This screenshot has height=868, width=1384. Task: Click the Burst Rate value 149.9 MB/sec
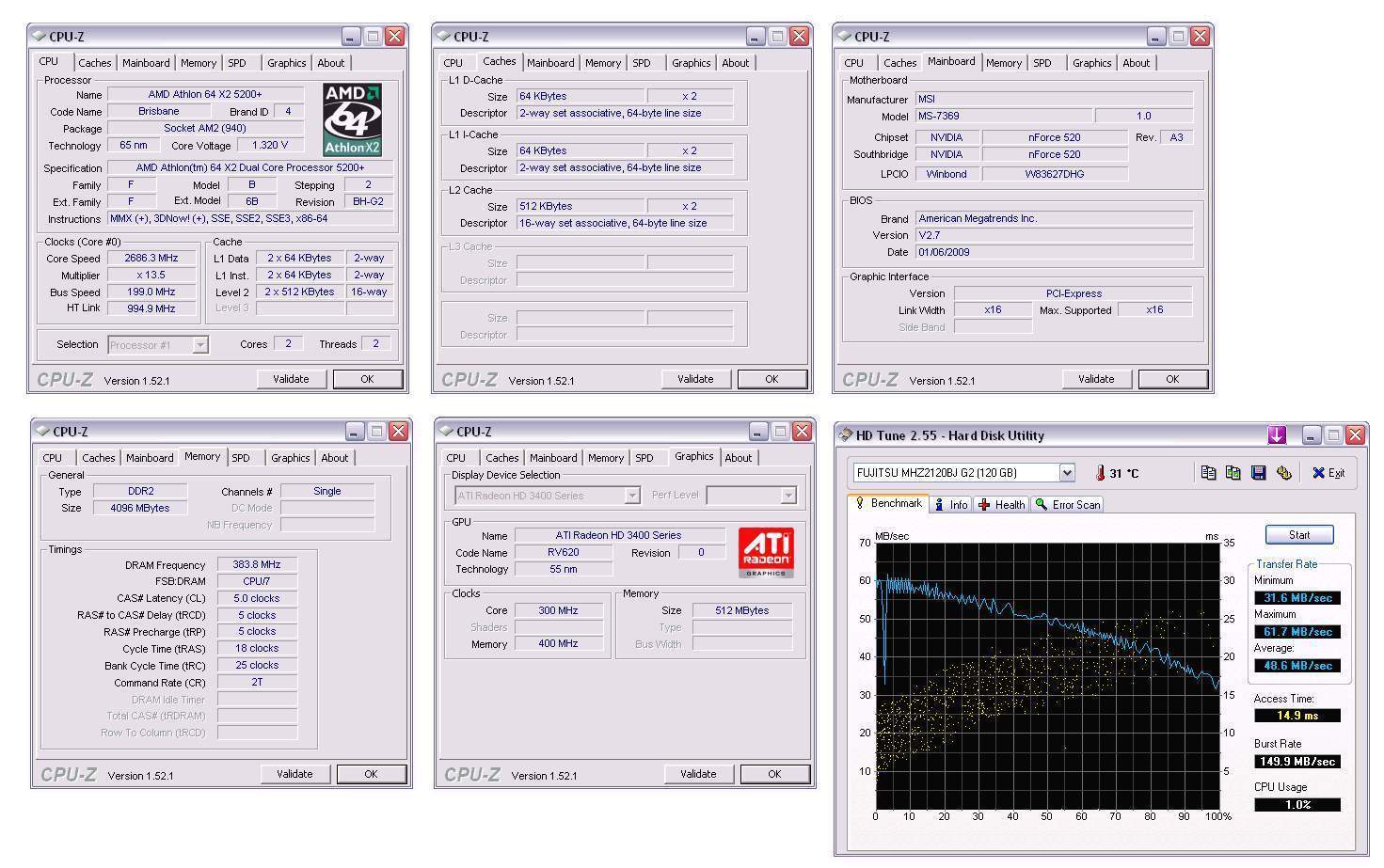pyautogui.click(x=1297, y=761)
